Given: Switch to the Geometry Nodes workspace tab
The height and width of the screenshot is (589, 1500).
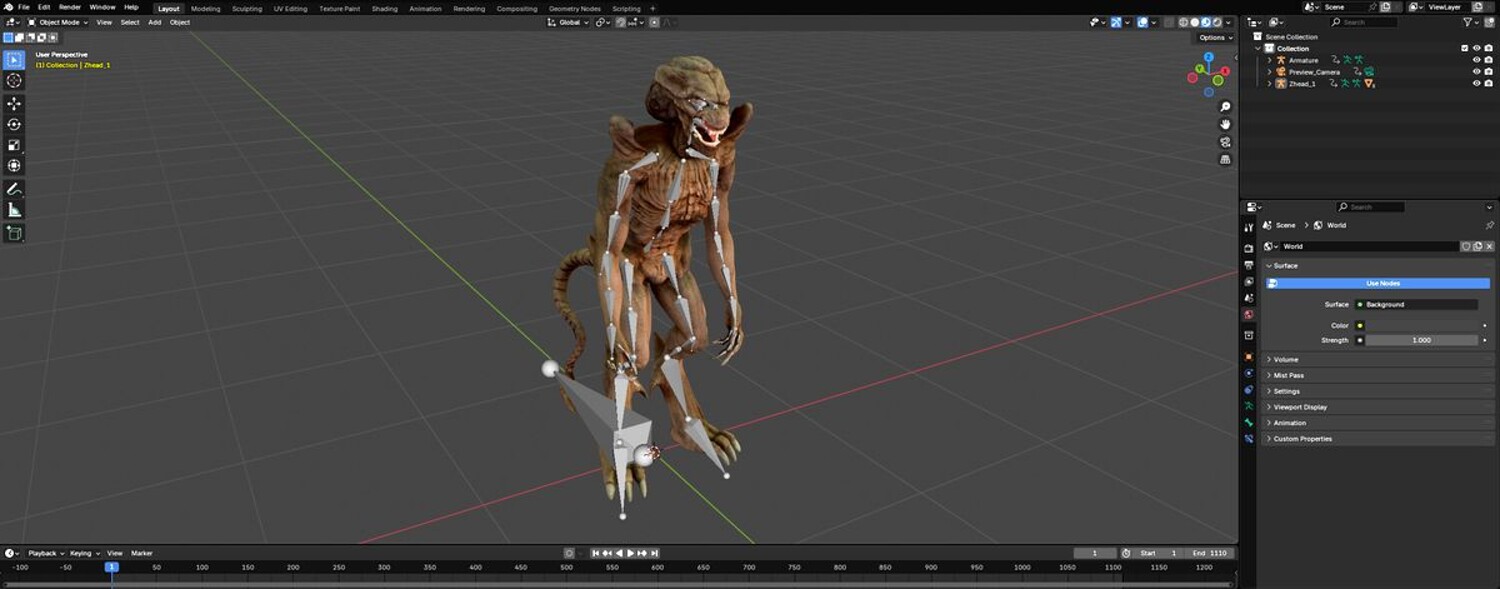Looking at the screenshot, I should pyautogui.click(x=575, y=8).
